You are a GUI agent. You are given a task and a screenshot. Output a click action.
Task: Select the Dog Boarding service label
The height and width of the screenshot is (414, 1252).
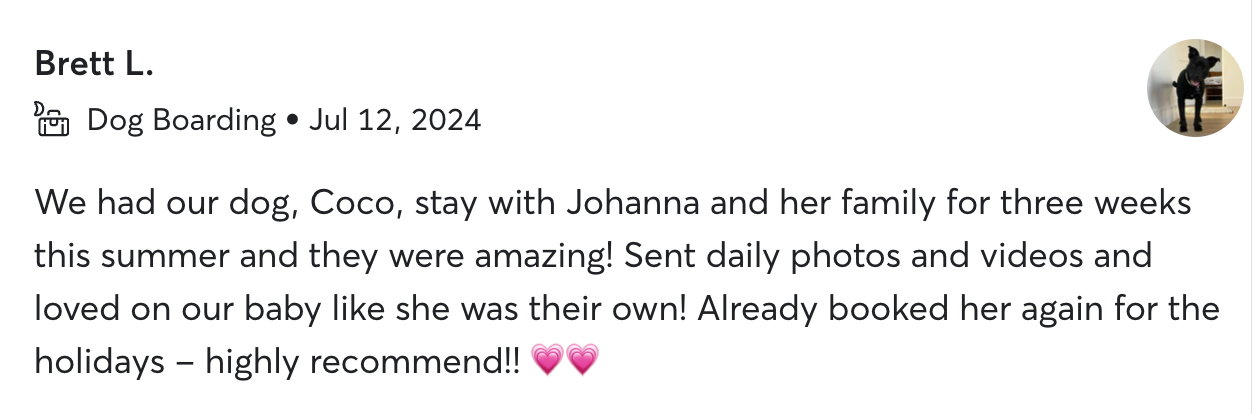(x=181, y=120)
